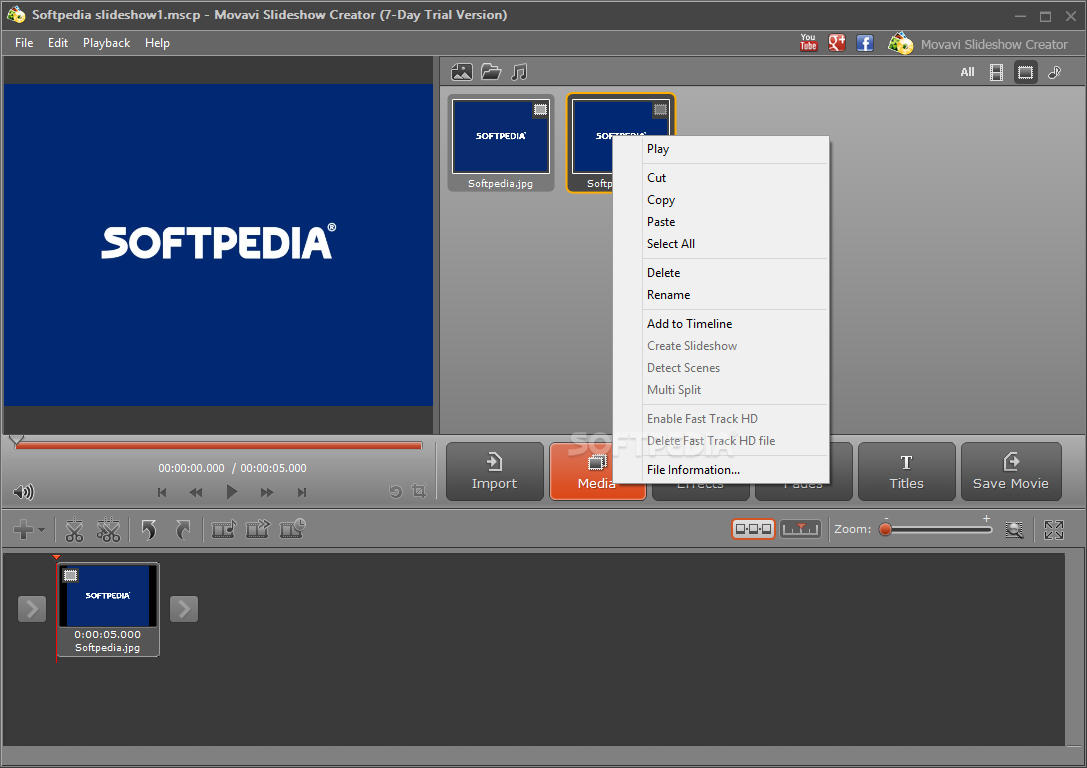The width and height of the screenshot is (1087, 768).
Task: Click the zoom to fit magnifier icon
Action: click(x=1014, y=530)
